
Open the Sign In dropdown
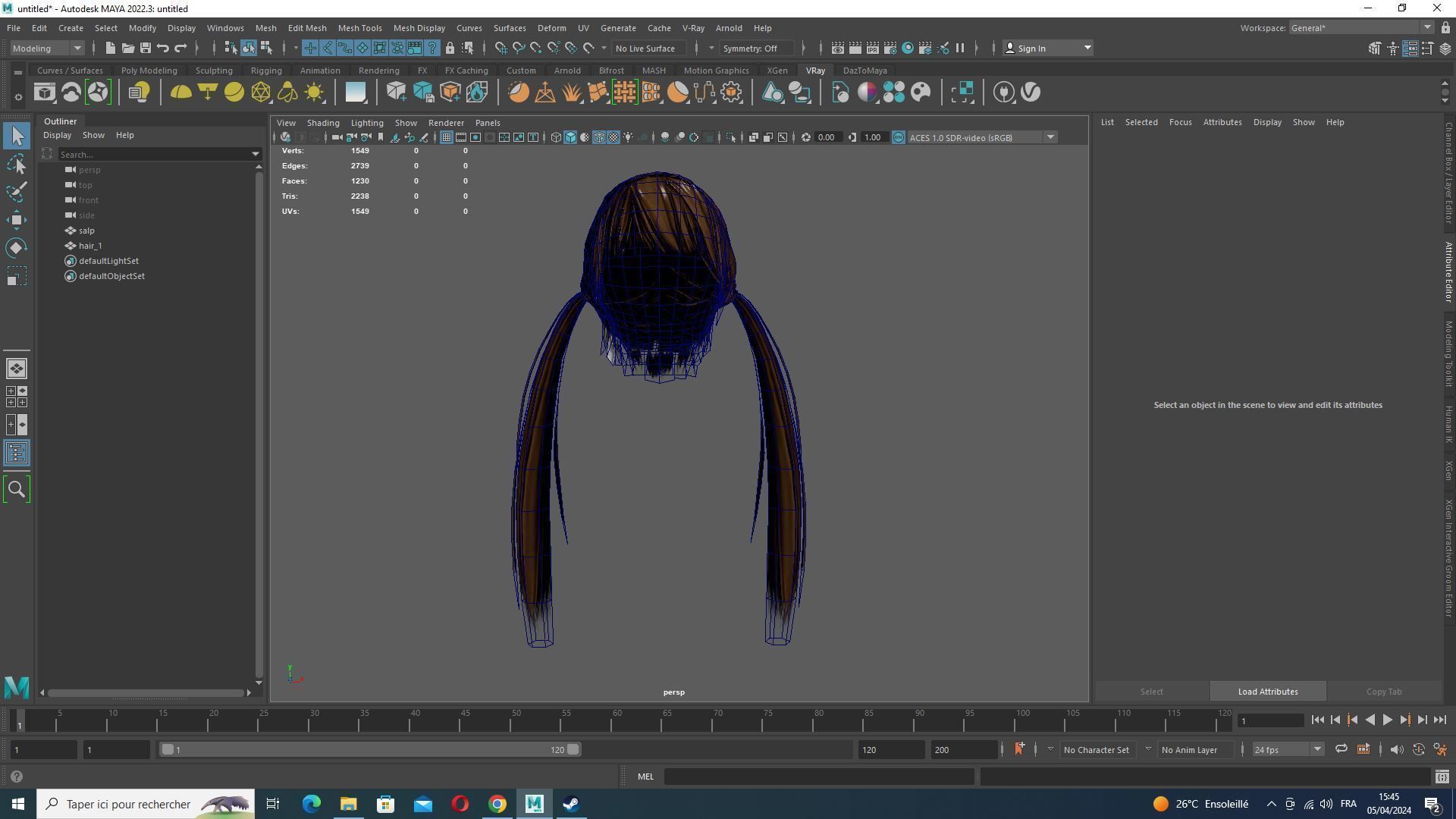[x=1047, y=48]
